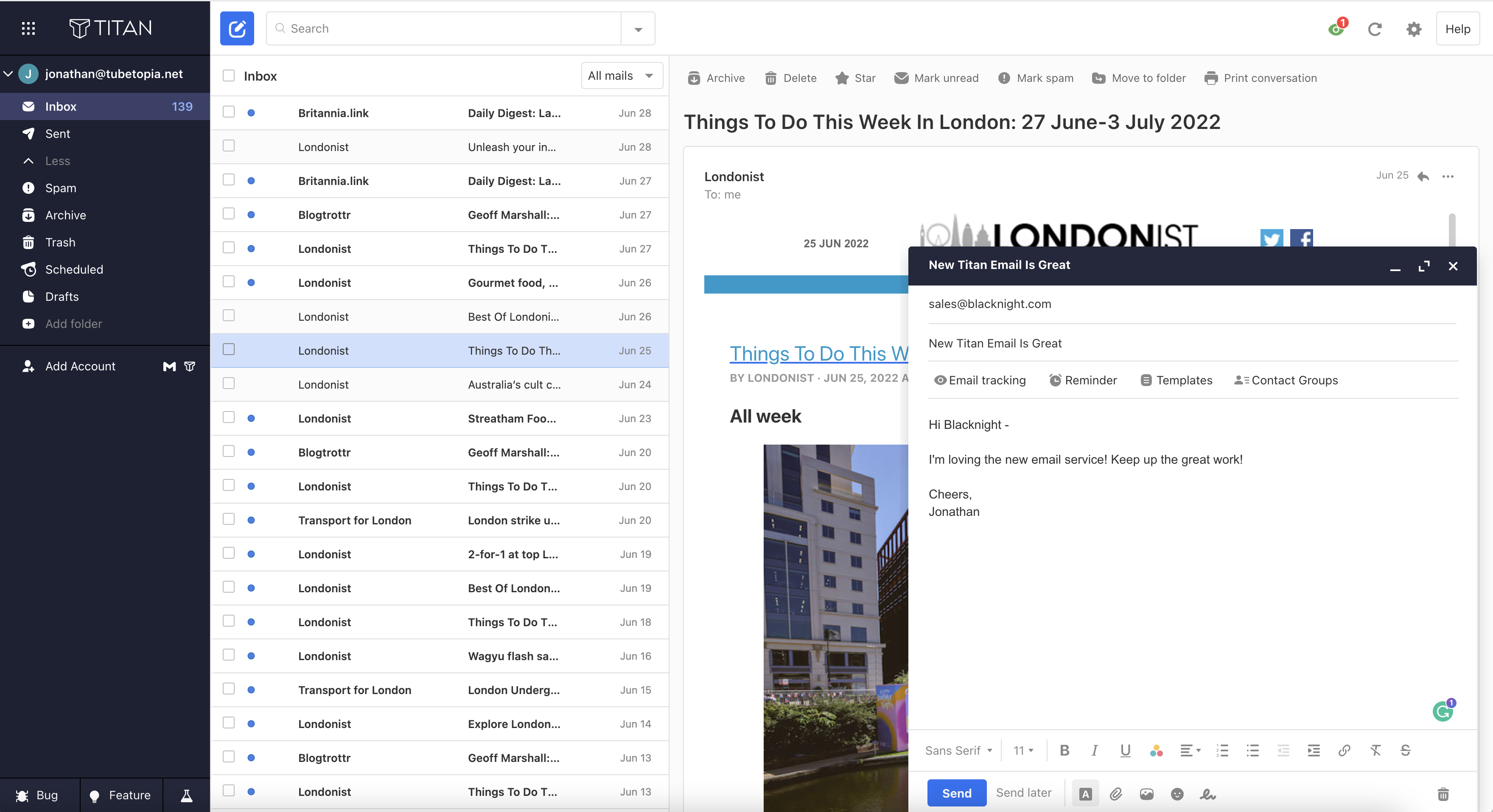Insert a numbered list in composer
Image resolution: width=1493 pixels, height=812 pixels.
pyautogui.click(x=1222, y=750)
